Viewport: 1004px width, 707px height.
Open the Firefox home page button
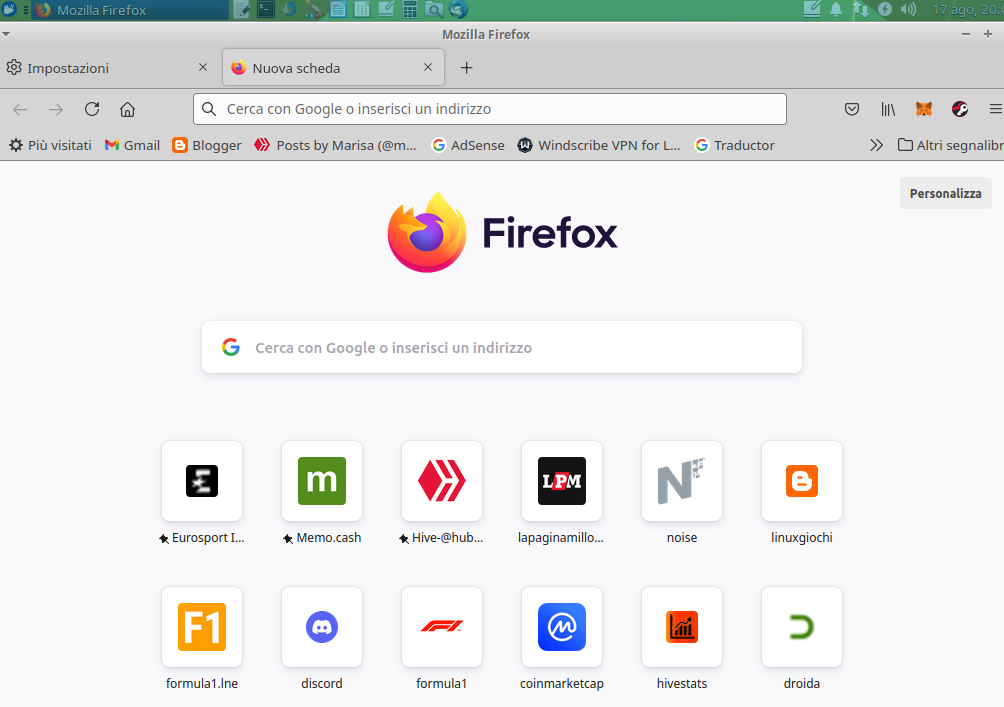[x=127, y=110]
